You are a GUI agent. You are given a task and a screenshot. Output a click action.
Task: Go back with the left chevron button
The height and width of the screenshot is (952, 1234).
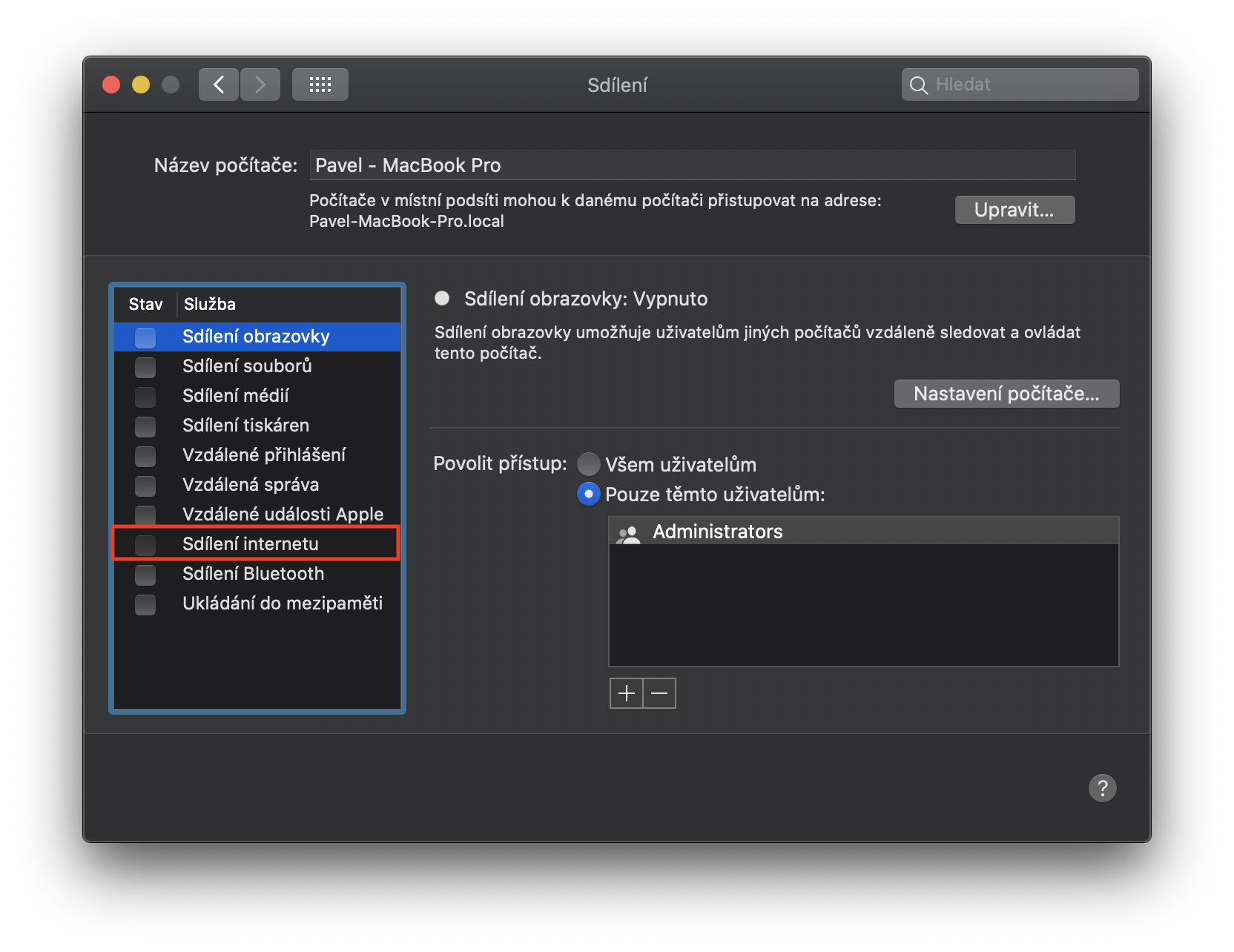click(x=219, y=85)
